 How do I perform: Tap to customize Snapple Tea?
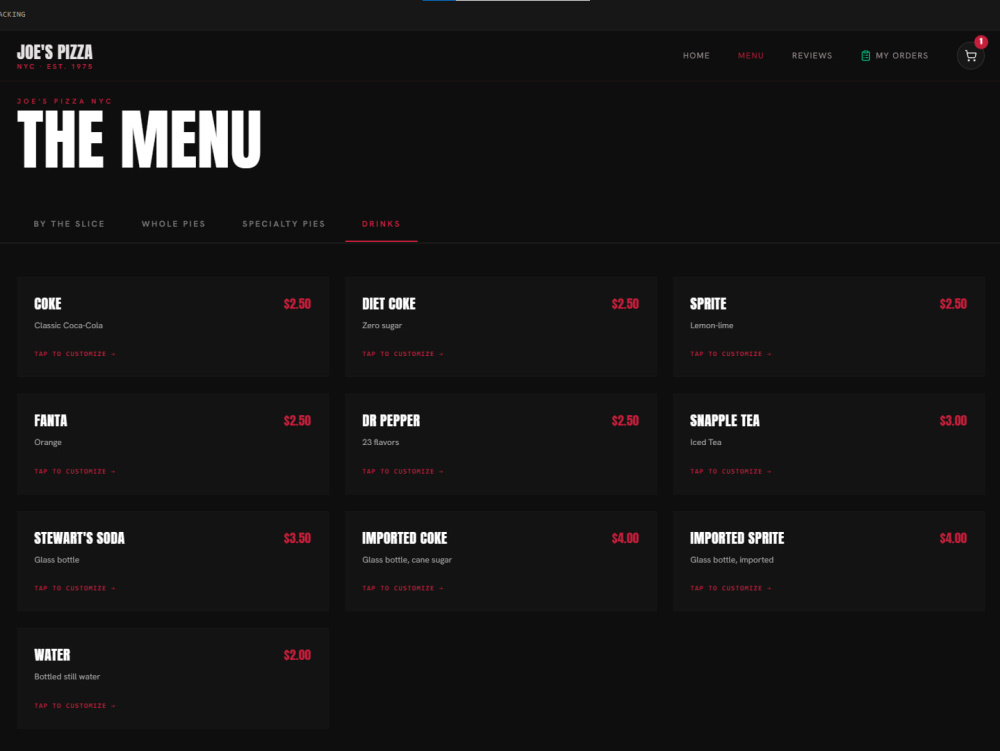coord(730,471)
